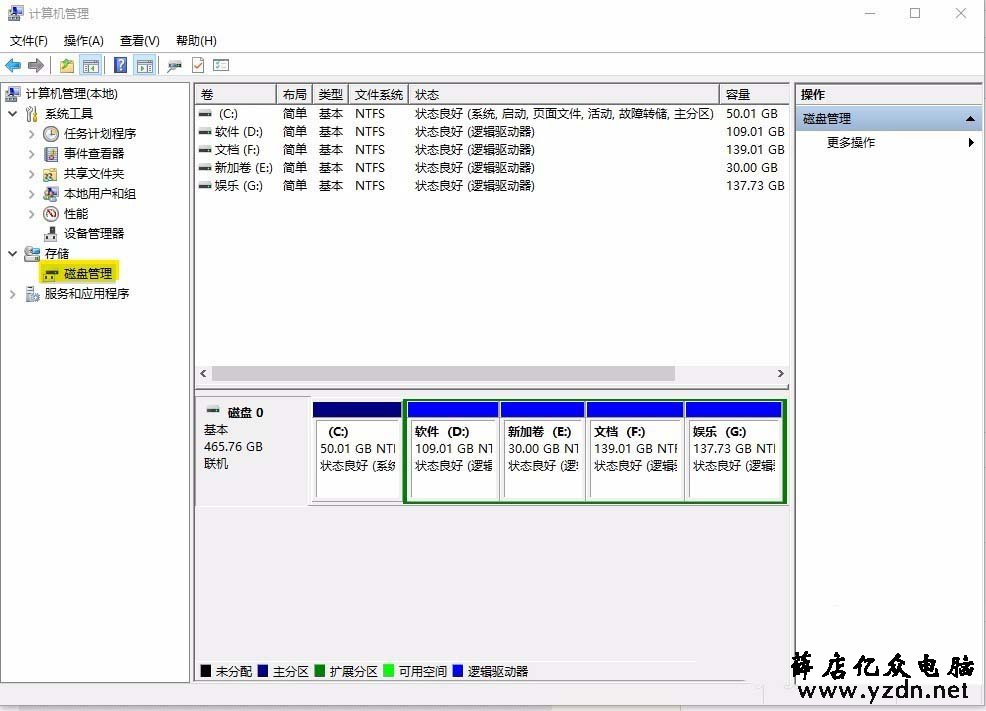Click the horizontal scrollbar thumb in volume list
Image resolution: width=986 pixels, height=711 pixels.
click(x=443, y=373)
